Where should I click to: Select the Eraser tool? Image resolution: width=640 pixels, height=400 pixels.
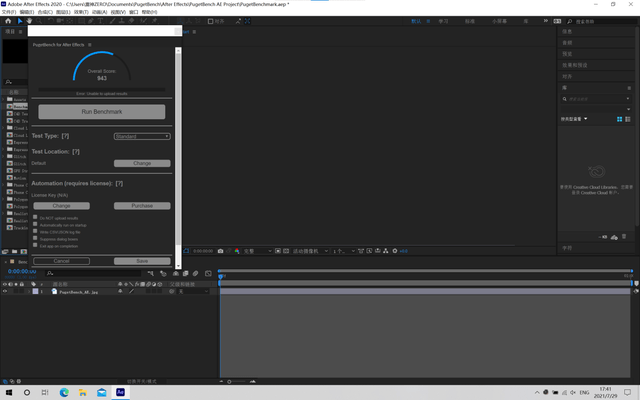(131, 21)
